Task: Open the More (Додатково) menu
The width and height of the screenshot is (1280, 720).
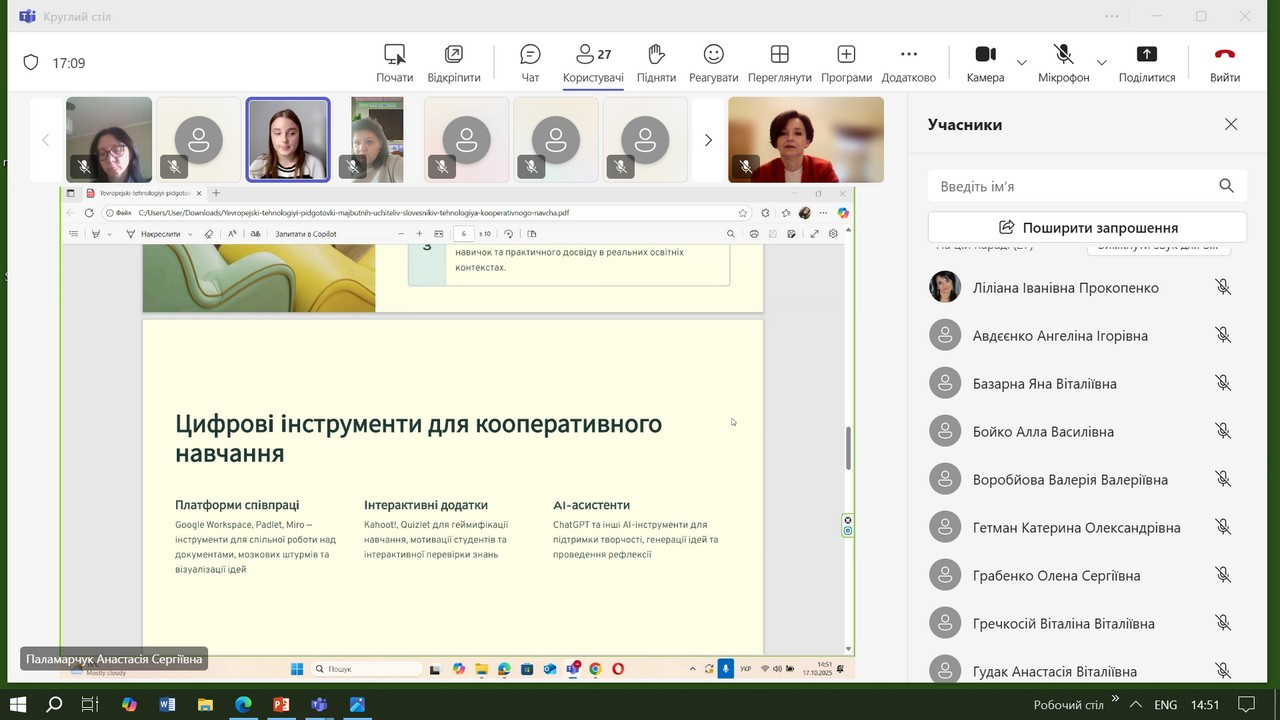Action: point(908,62)
